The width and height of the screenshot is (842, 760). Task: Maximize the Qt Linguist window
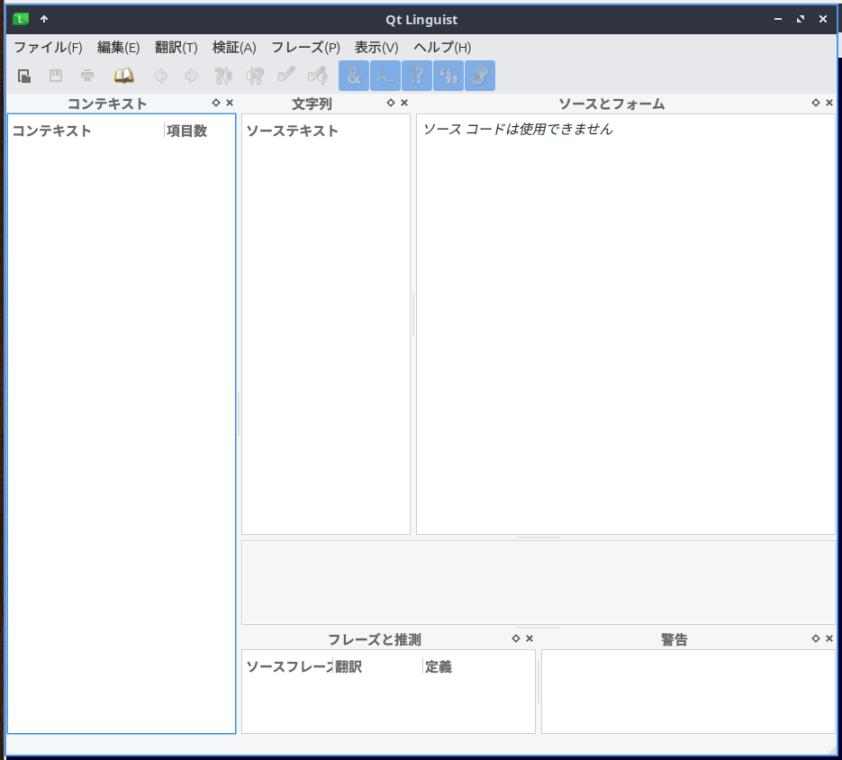[801, 19]
